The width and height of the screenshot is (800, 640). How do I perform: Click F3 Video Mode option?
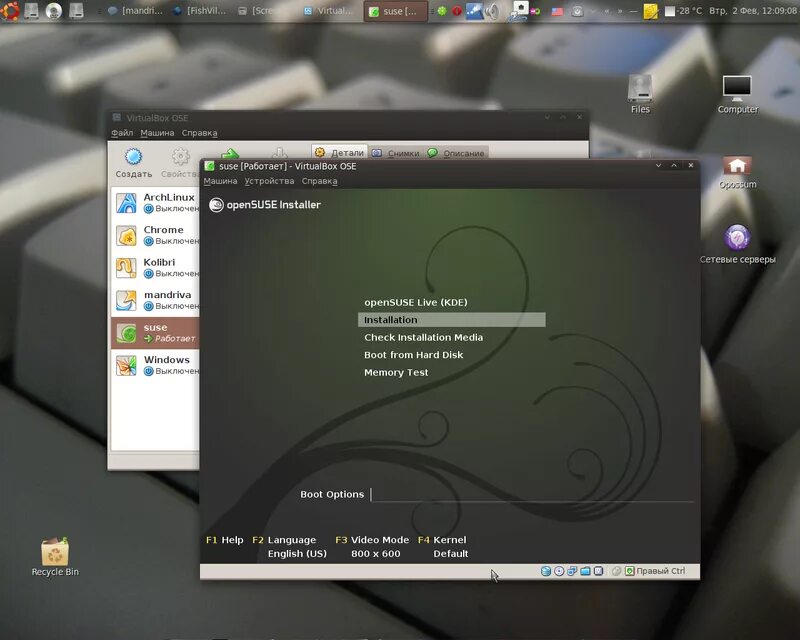372,547
